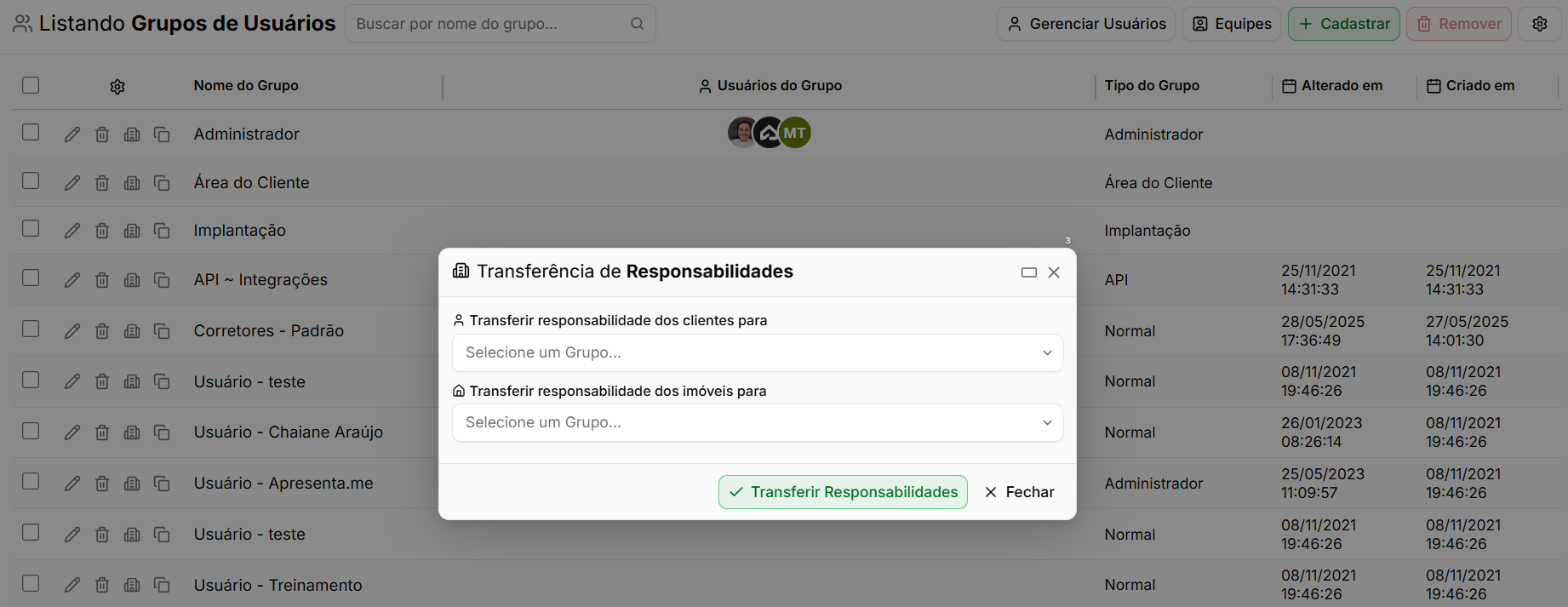Screen dimensions: 1568x607
Task: Duplicate the Usuário - Apresenta.me group
Action: click(x=162, y=484)
